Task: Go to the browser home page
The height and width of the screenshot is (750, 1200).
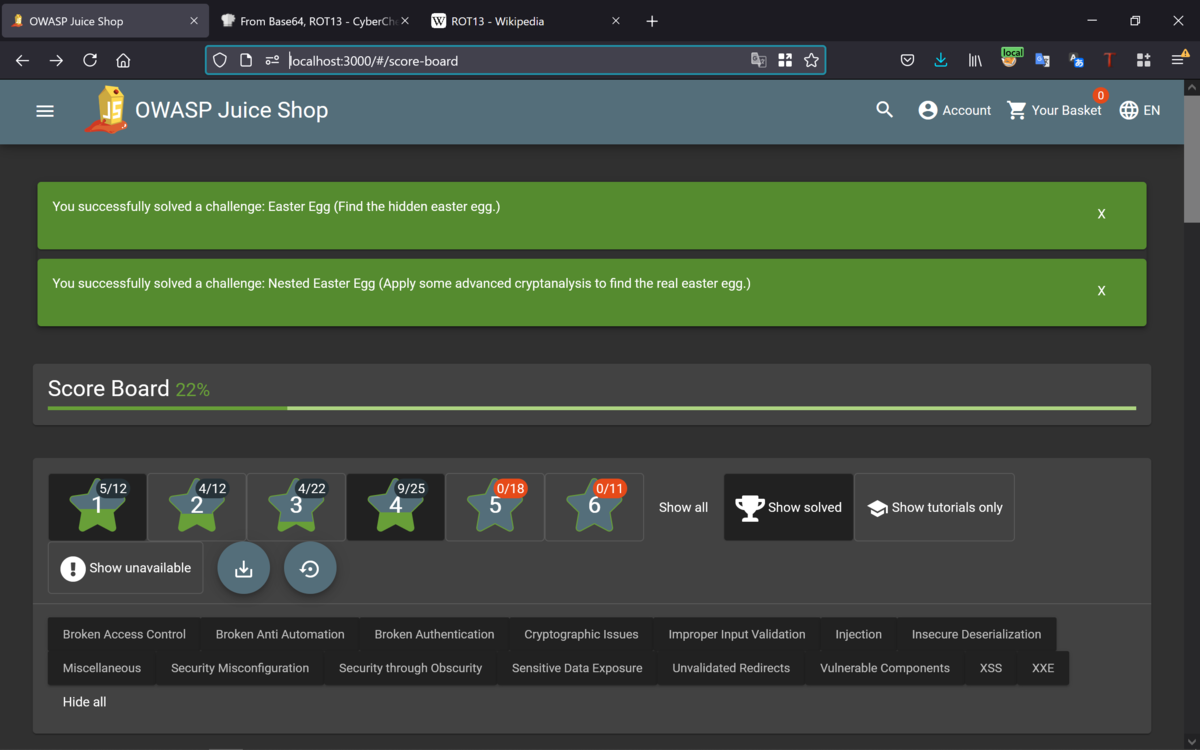Action: coord(123,60)
